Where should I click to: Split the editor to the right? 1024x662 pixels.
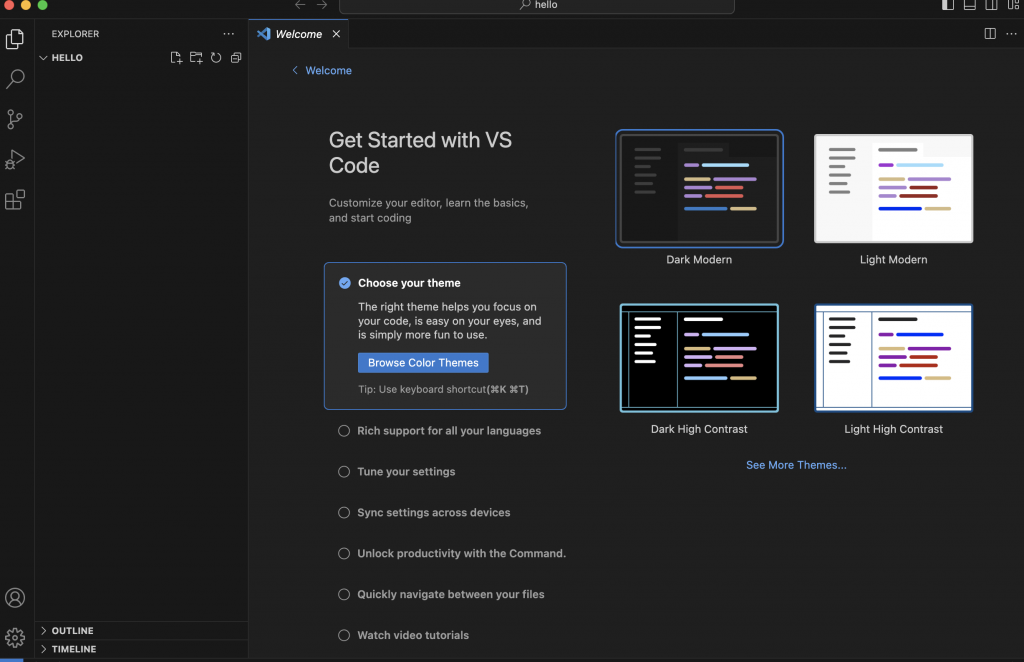click(x=990, y=33)
